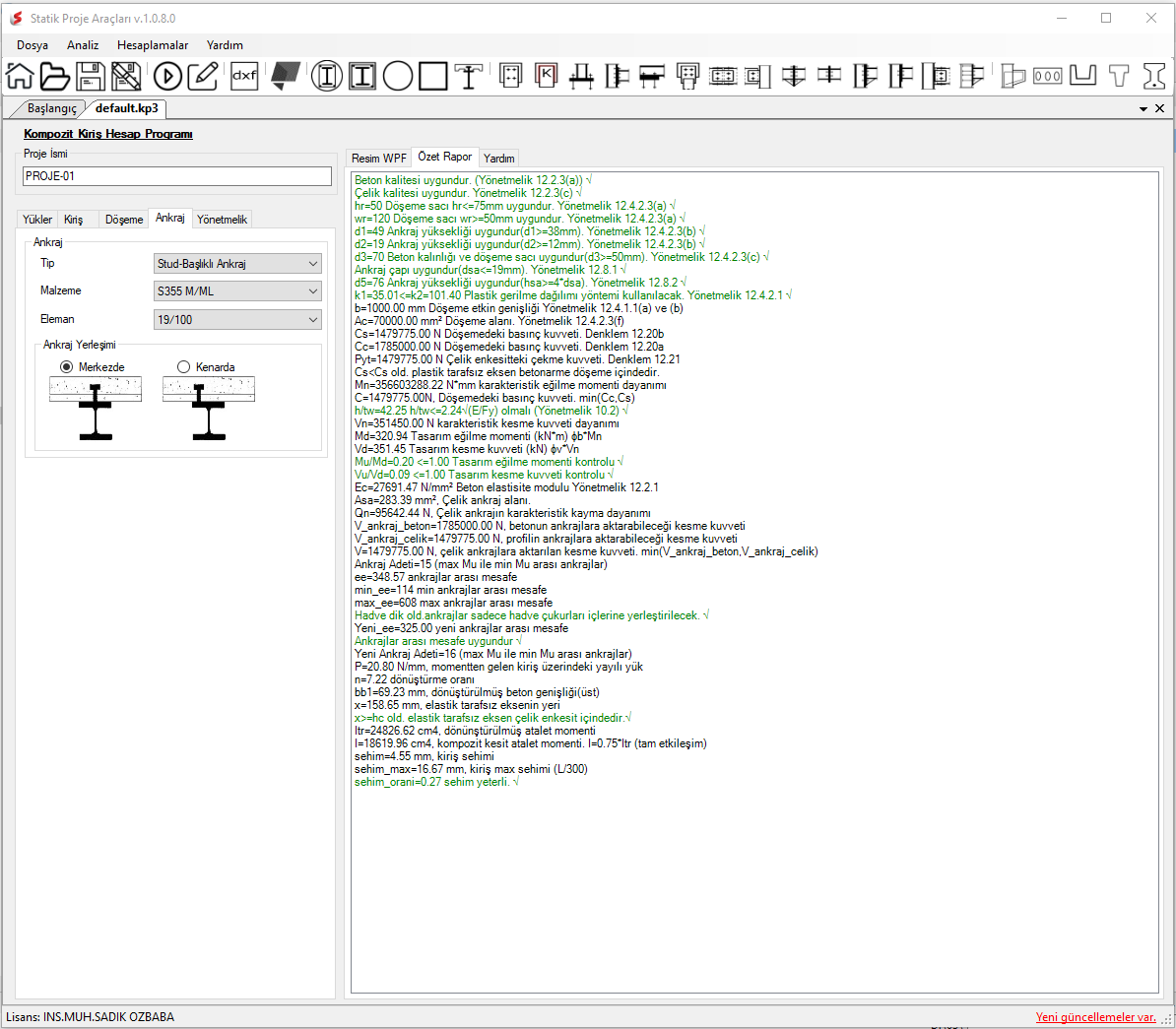Image resolution: width=1176 pixels, height=1029 pixels.
Task: Select the Ankraj tab
Action: [170, 218]
